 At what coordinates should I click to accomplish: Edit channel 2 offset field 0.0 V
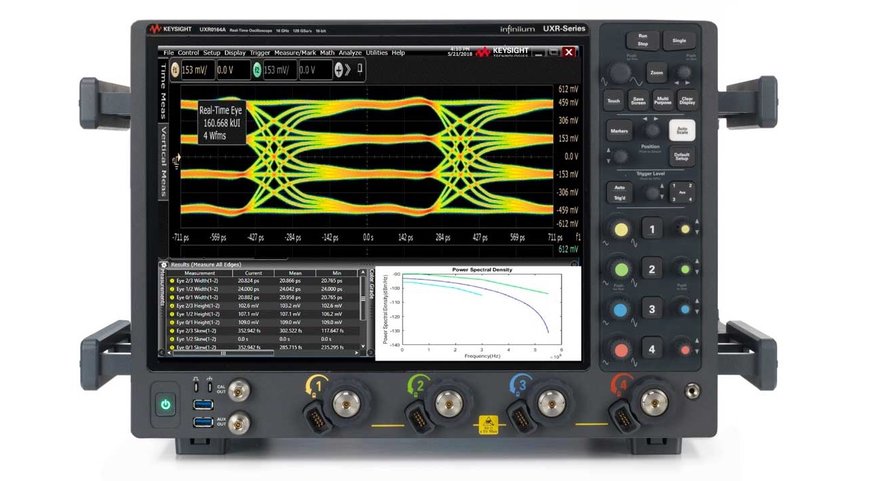pyautogui.click(x=315, y=70)
